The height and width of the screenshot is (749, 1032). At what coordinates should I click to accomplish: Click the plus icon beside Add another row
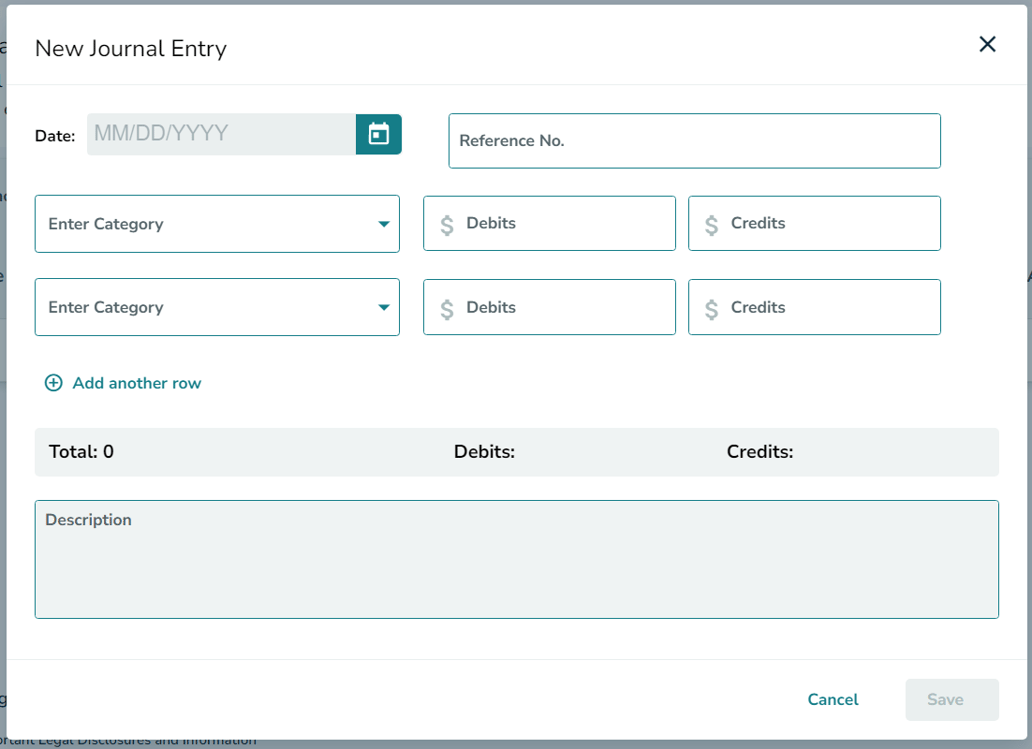53,383
